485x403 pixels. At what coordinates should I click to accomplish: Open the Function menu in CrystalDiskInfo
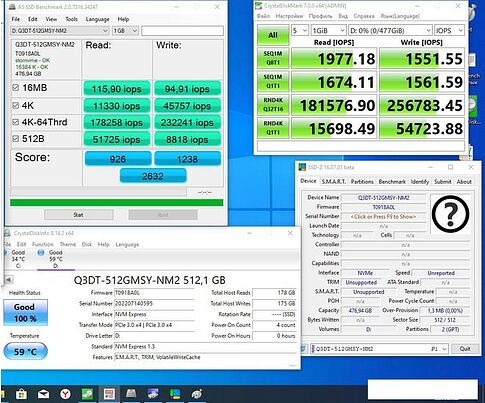pos(43,244)
